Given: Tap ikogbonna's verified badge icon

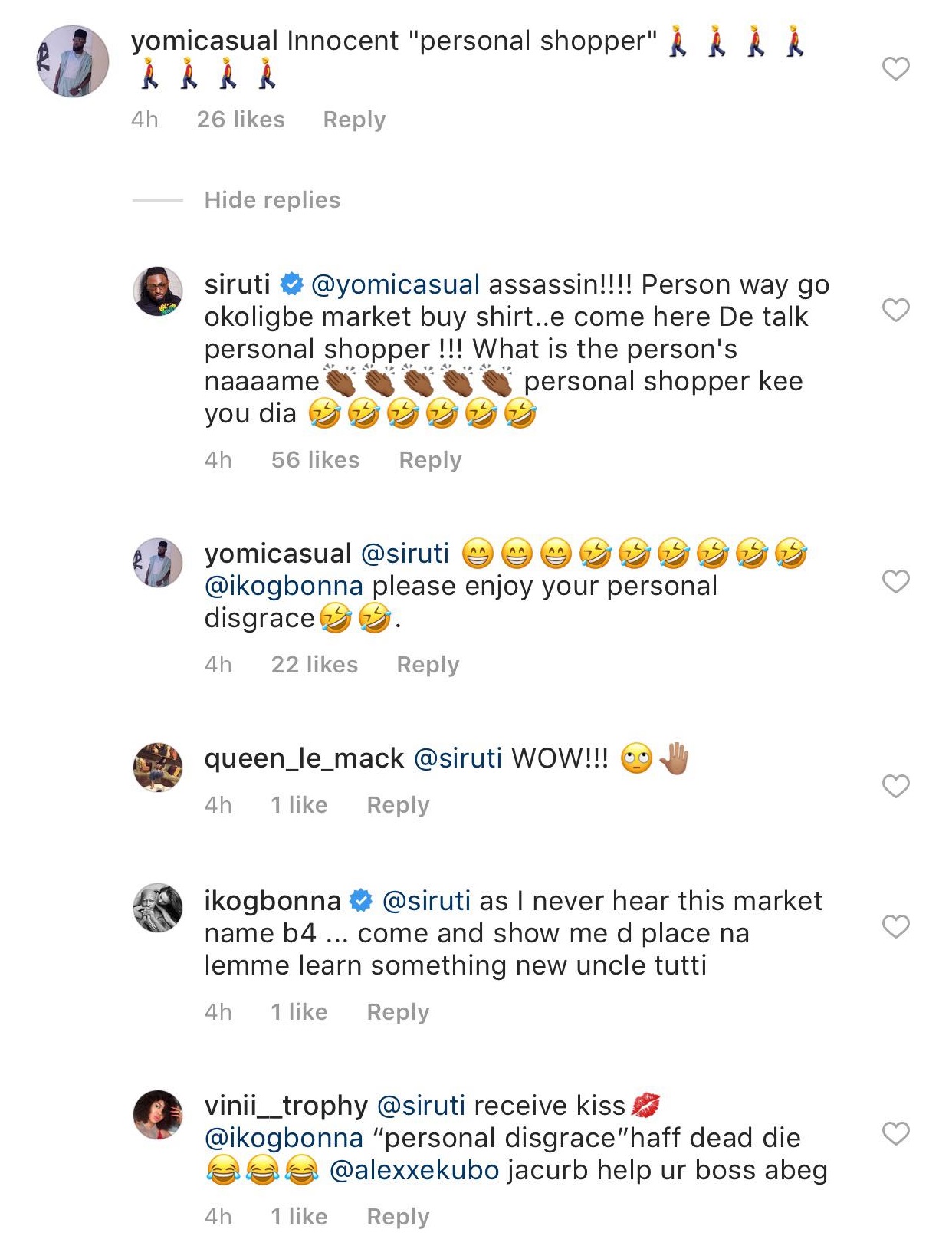Looking at the screenshot, I should tap(361, 901).
